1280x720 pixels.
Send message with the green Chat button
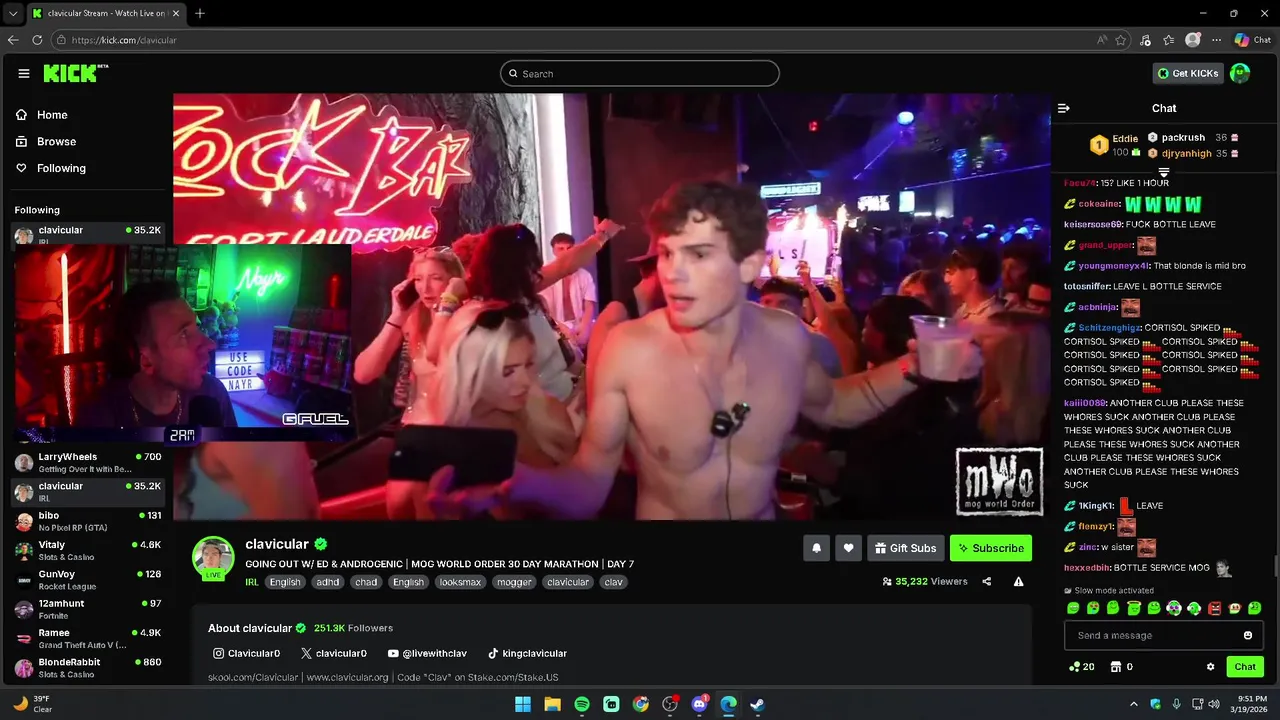click(1245, 667)
